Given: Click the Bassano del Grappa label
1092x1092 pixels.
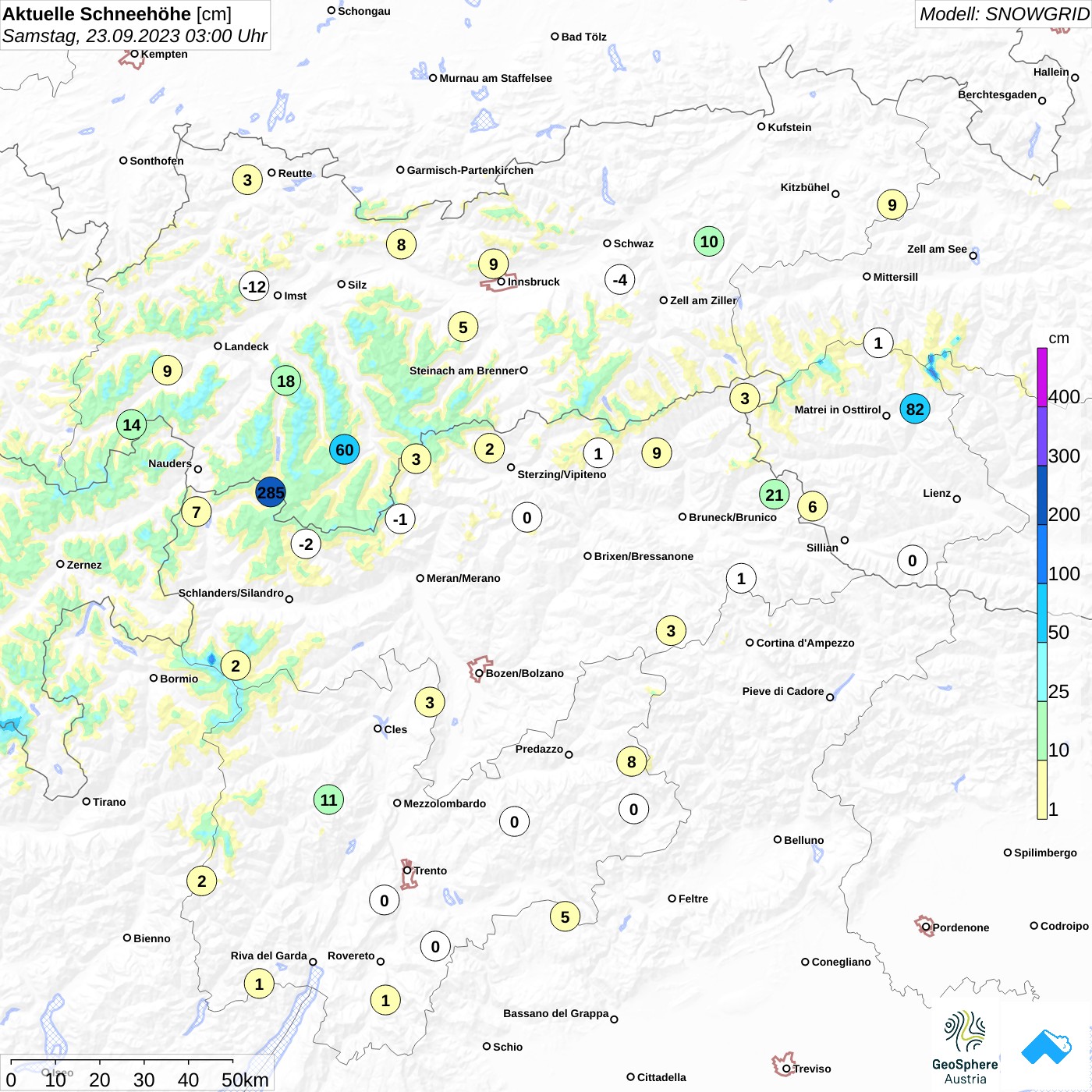Looking at the screenshot, I should pyautogui.click(x=555, y=1013).
